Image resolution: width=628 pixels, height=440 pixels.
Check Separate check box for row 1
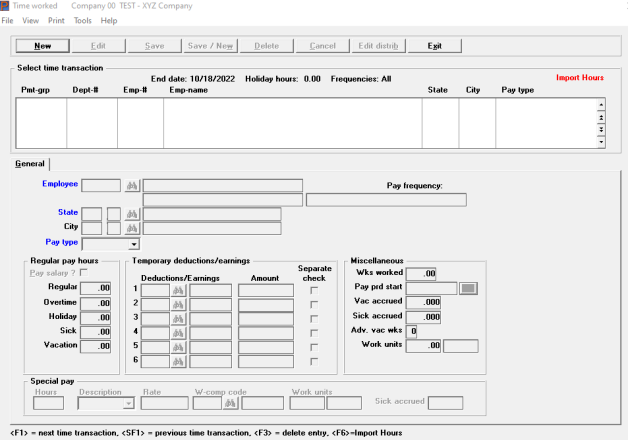315,290
